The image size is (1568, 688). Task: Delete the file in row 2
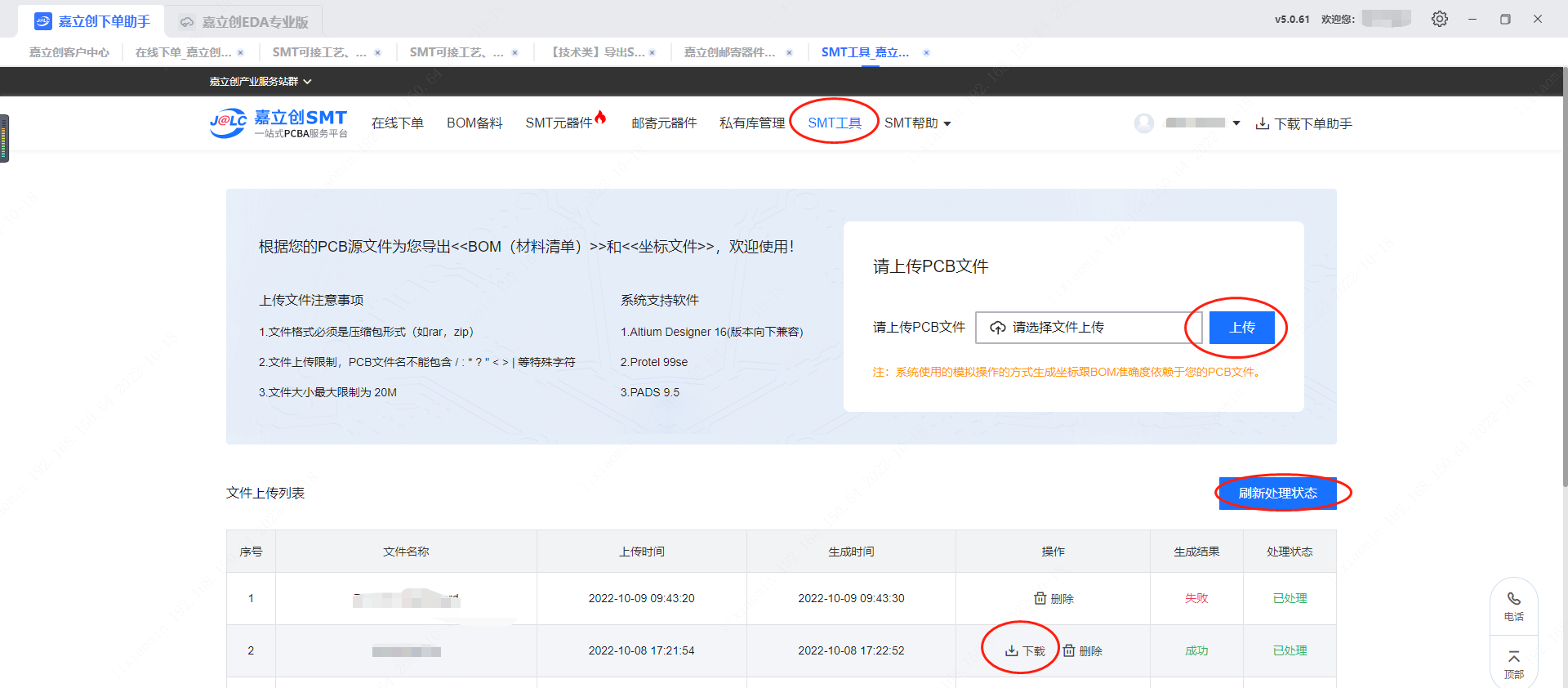1082,651
